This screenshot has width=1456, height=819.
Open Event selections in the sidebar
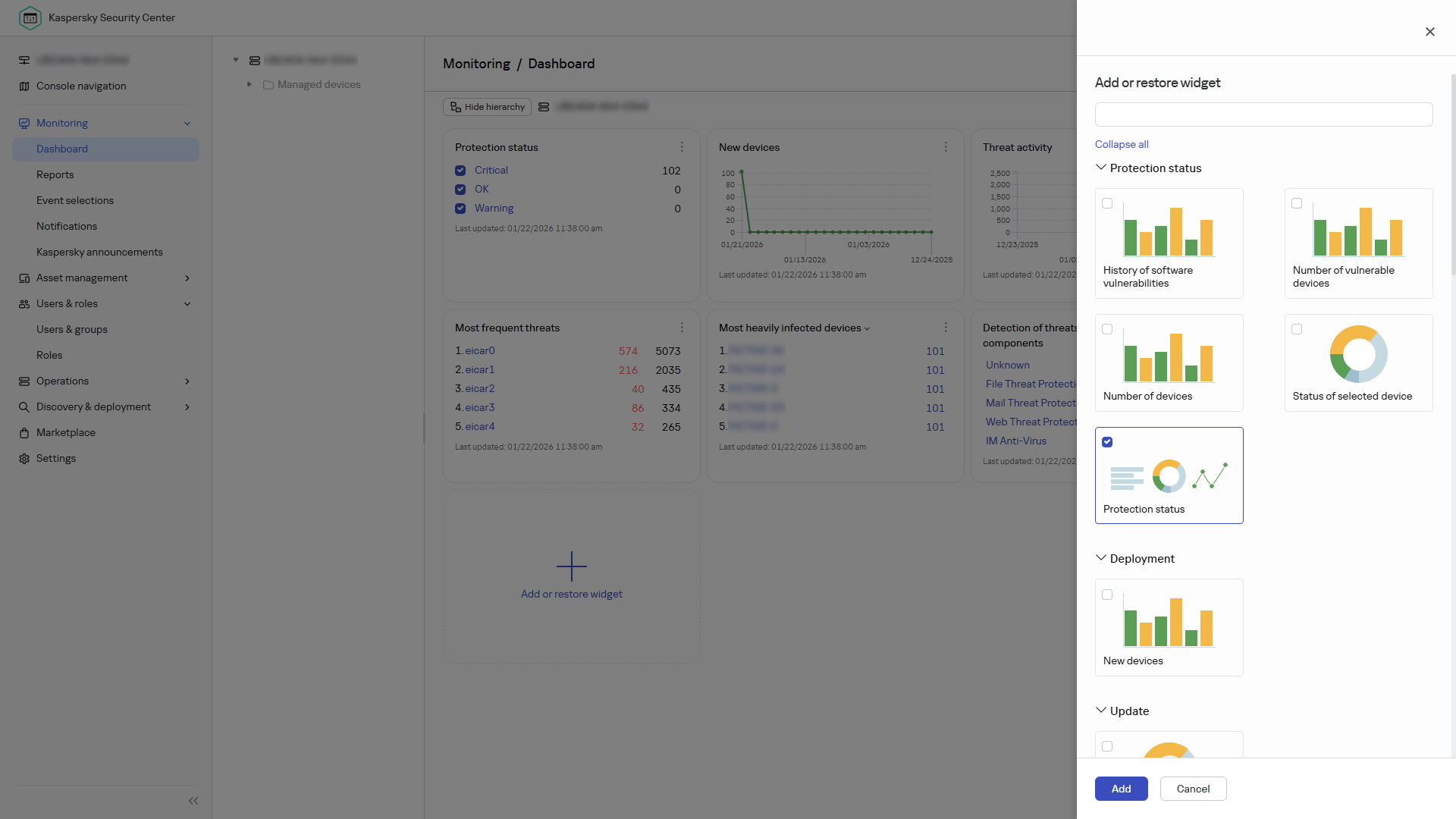pyautogui.click(x=75, y=201)
